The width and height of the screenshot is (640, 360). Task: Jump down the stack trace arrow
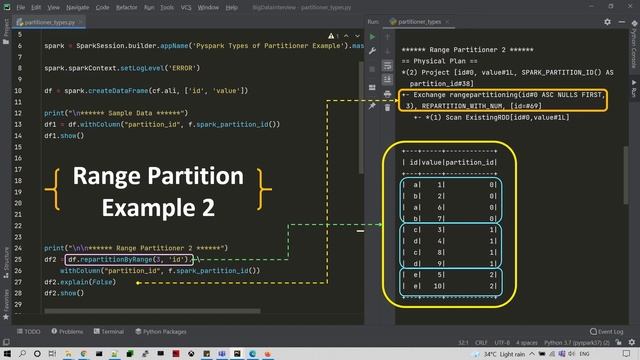tap(387, 51)
